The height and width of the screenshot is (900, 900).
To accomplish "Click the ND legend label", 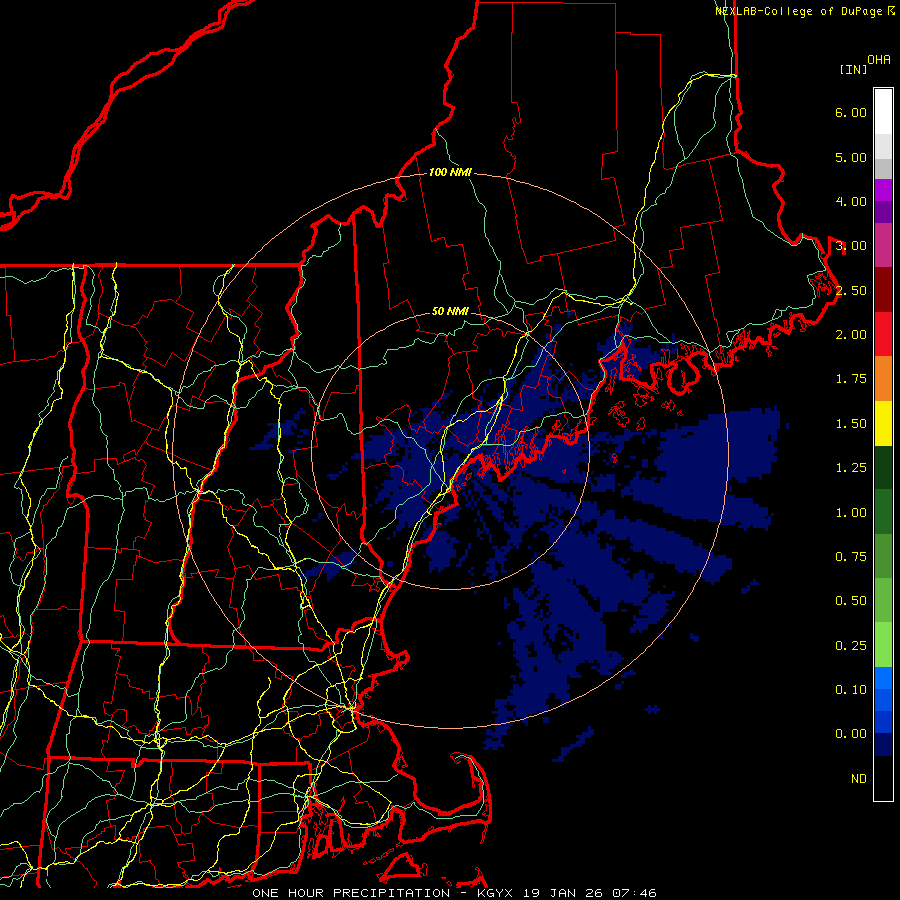I will (859, 779).
